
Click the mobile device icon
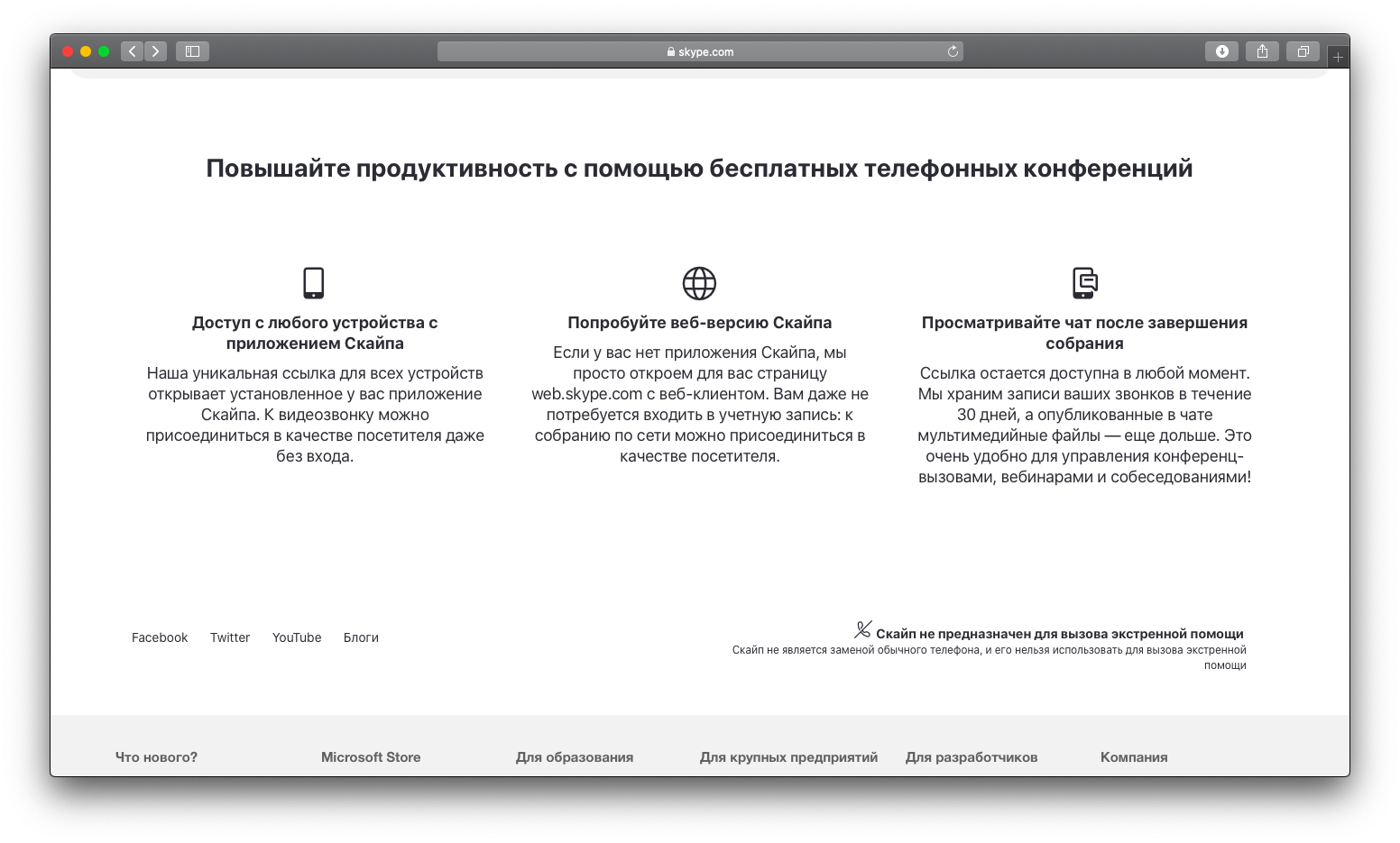(x=313, y=283)
